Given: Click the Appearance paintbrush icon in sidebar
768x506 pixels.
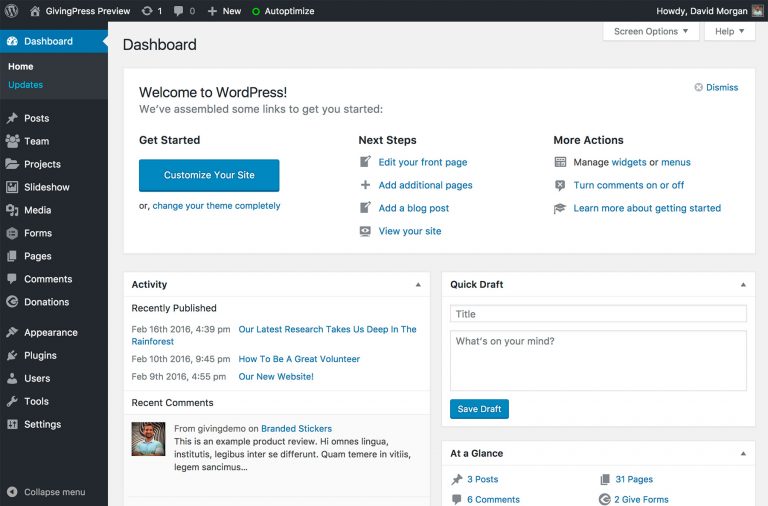Looking at the screenshot, I should pyautogui.click(x=12, y=332).
